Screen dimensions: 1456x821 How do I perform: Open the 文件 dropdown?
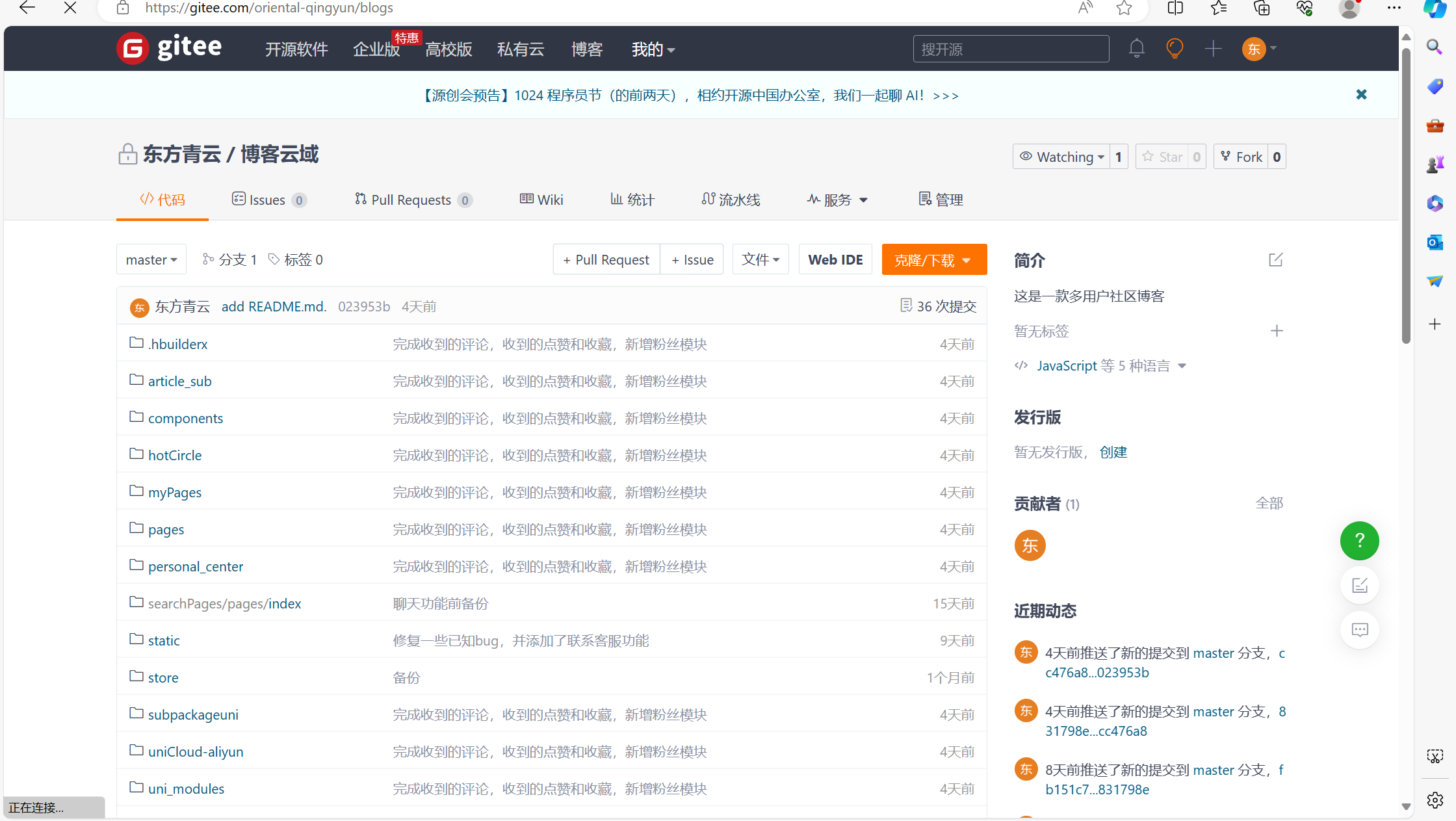(x=760, y=259)
